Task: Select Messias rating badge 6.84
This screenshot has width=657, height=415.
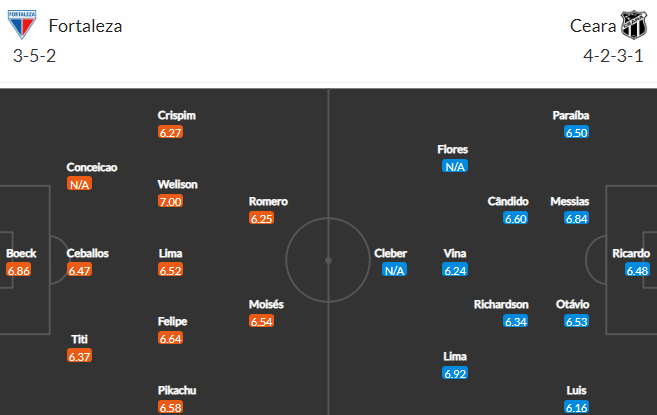Action: [x=577, y=218]
